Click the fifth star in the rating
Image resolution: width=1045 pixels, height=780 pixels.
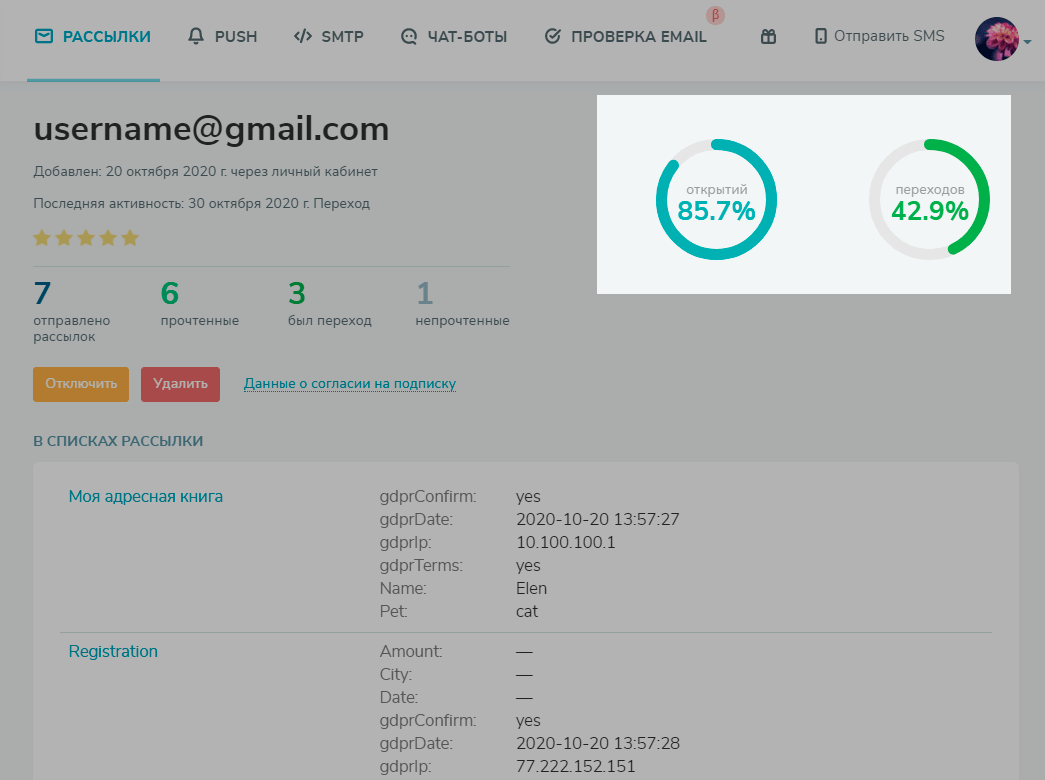pos(130,238)
